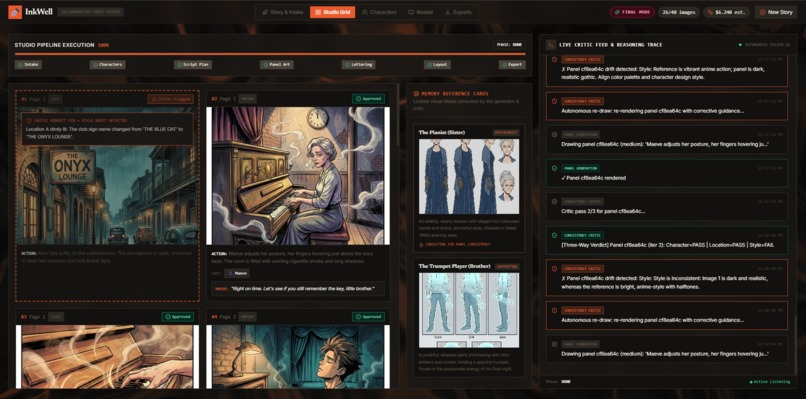Click the Critic Flagged badge on panel #1
This screenshot has height=399, width=806.
[171, 99]
